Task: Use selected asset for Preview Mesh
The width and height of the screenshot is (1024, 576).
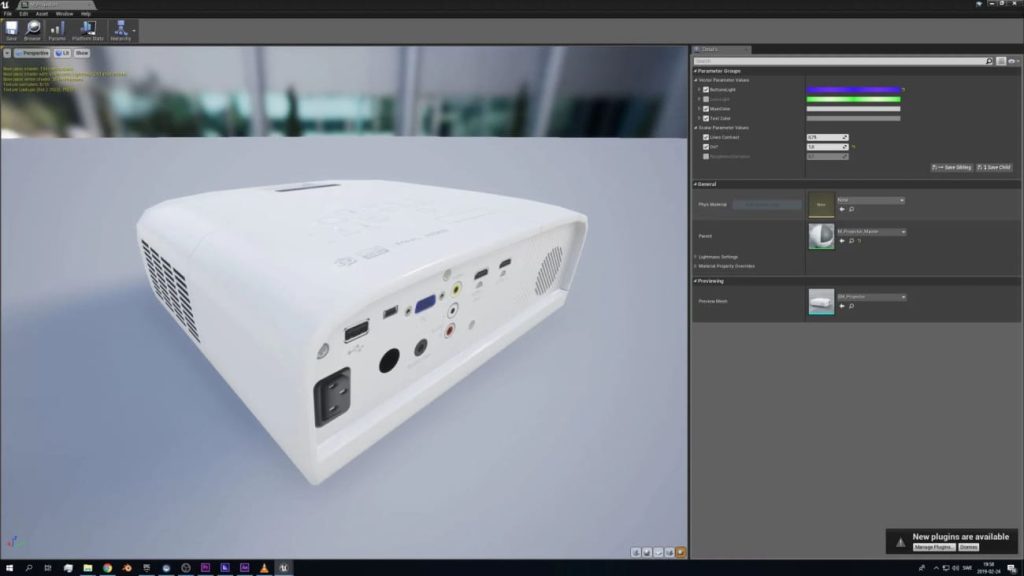Action: click(842, 306)
